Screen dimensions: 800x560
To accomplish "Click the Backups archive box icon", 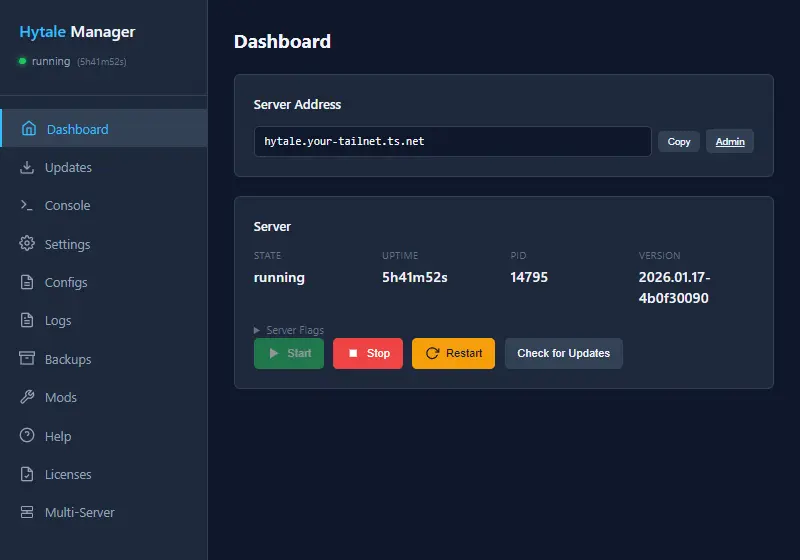I will pos(27,359).
